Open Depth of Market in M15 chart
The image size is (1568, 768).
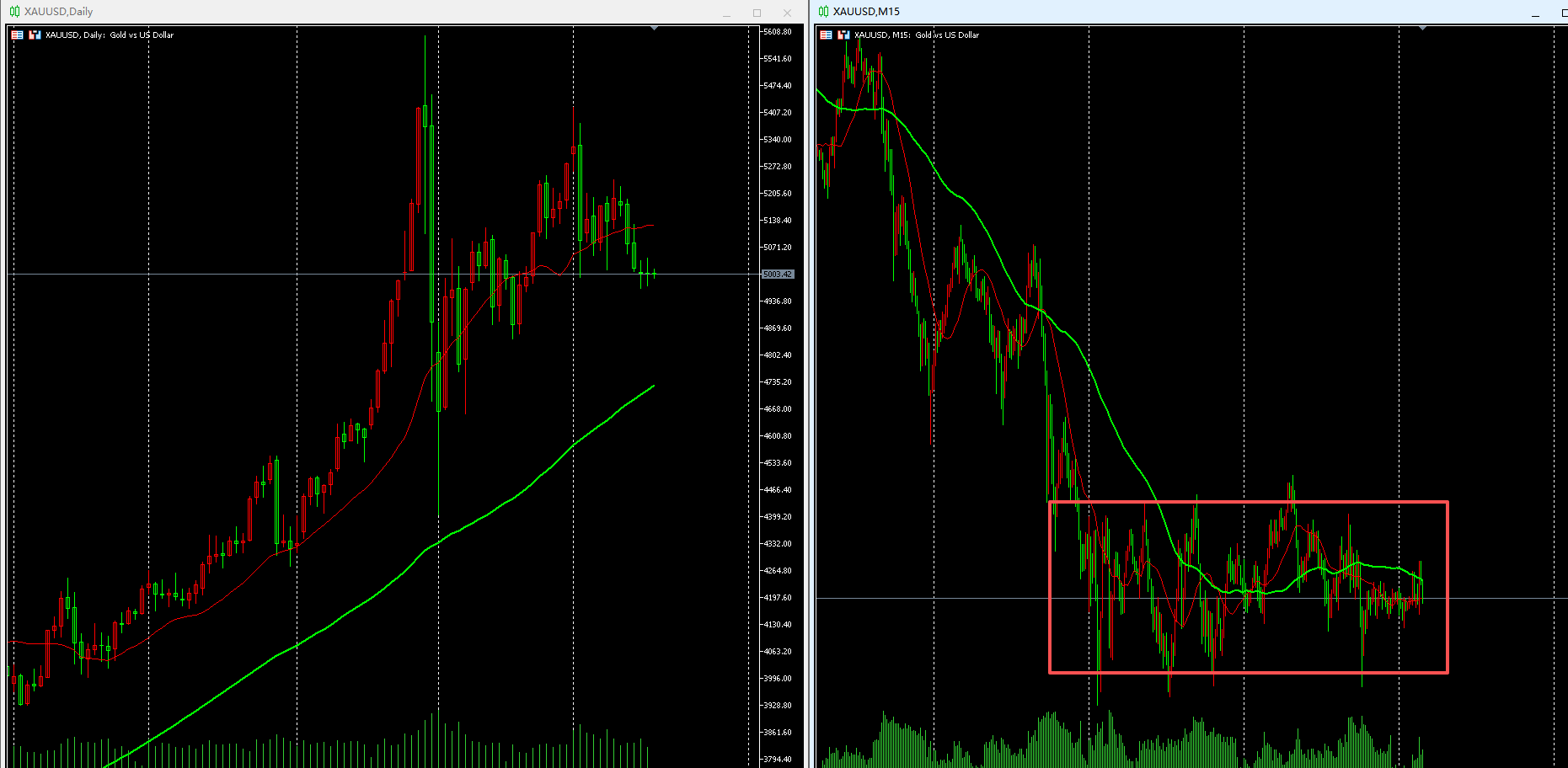coord(826,35)
